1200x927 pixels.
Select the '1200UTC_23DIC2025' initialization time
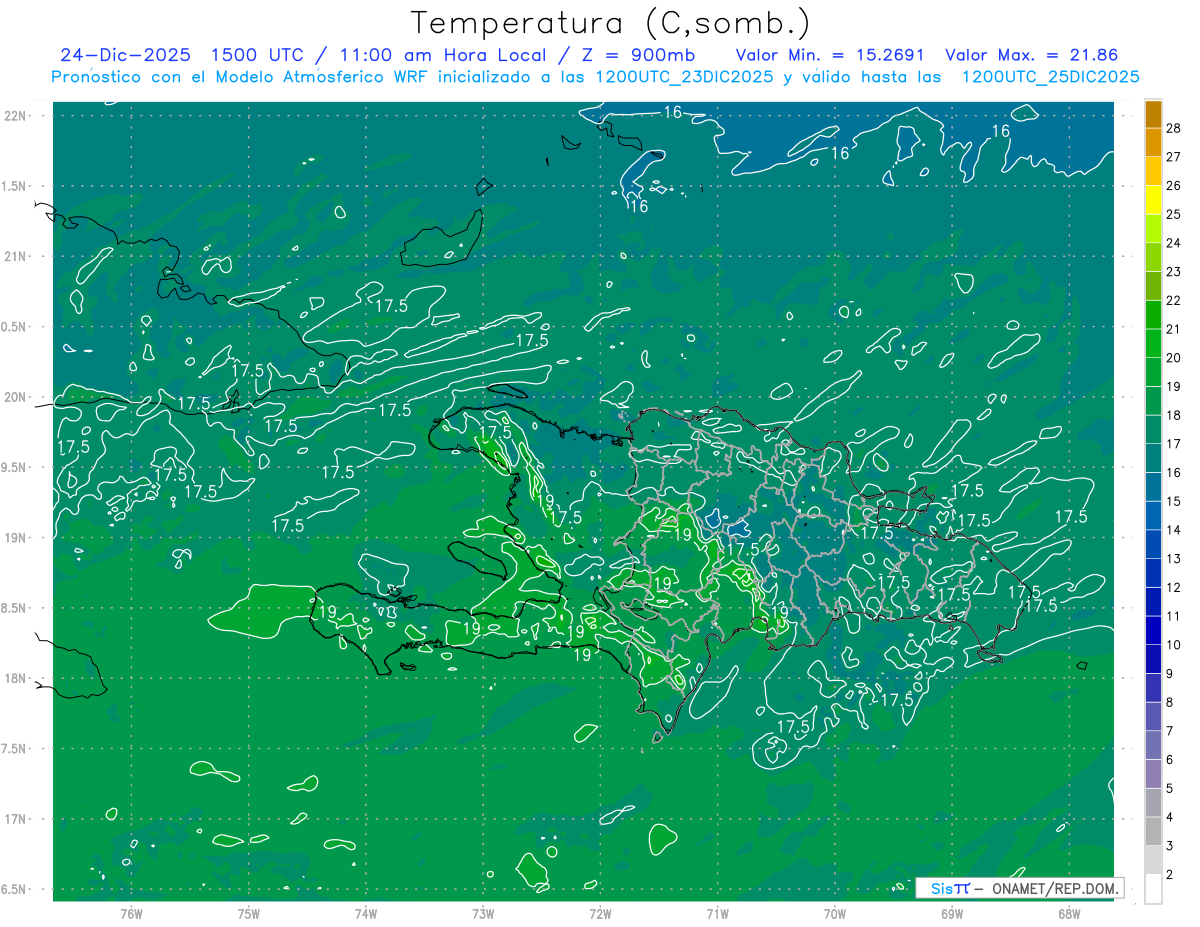pos(685,77)
